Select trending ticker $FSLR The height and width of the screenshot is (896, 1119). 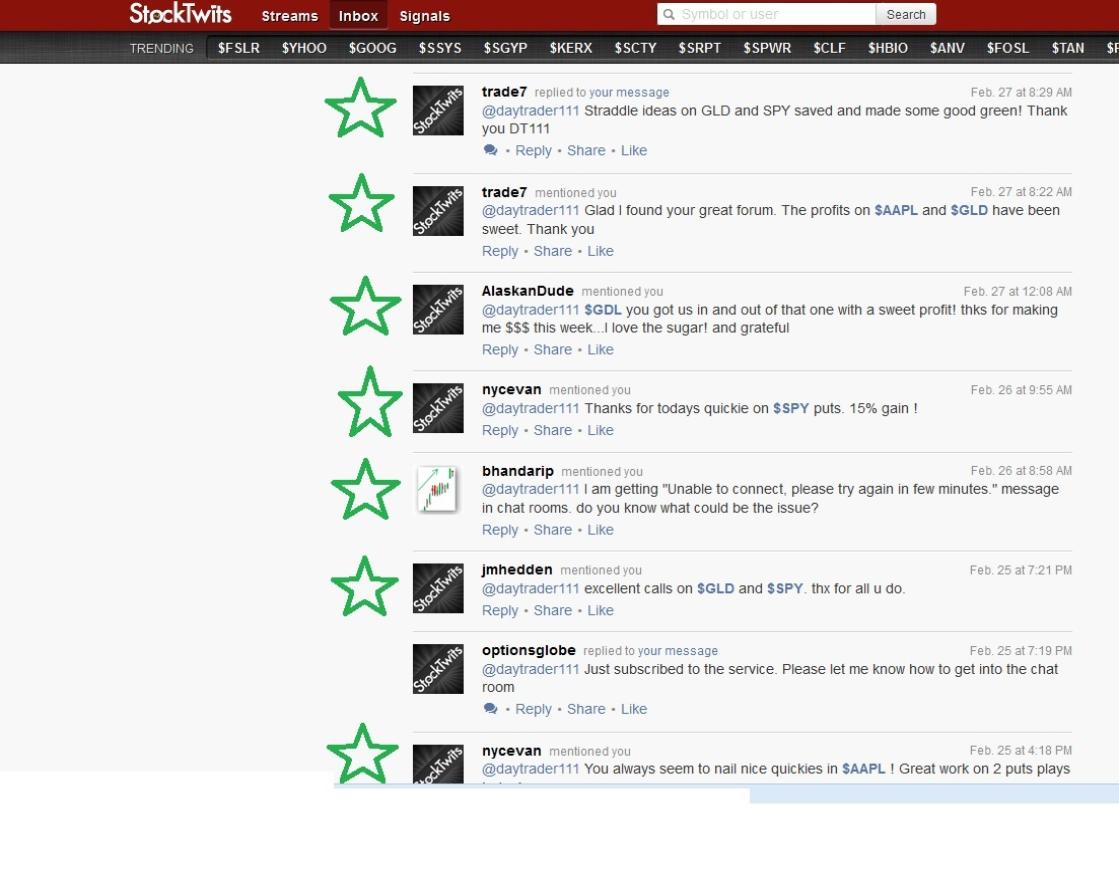point(239,48)
